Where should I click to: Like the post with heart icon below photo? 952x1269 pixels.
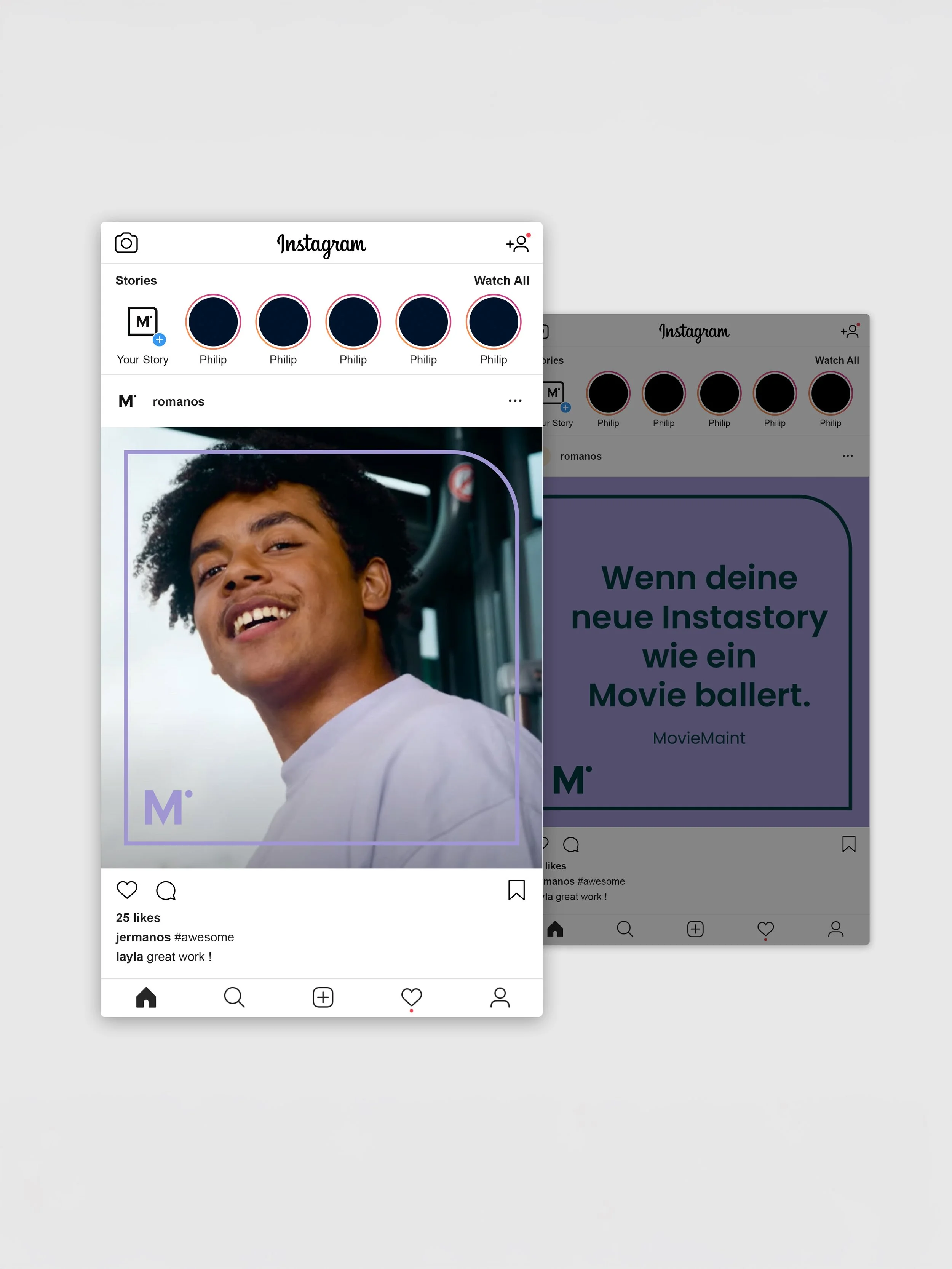(127, 890)
